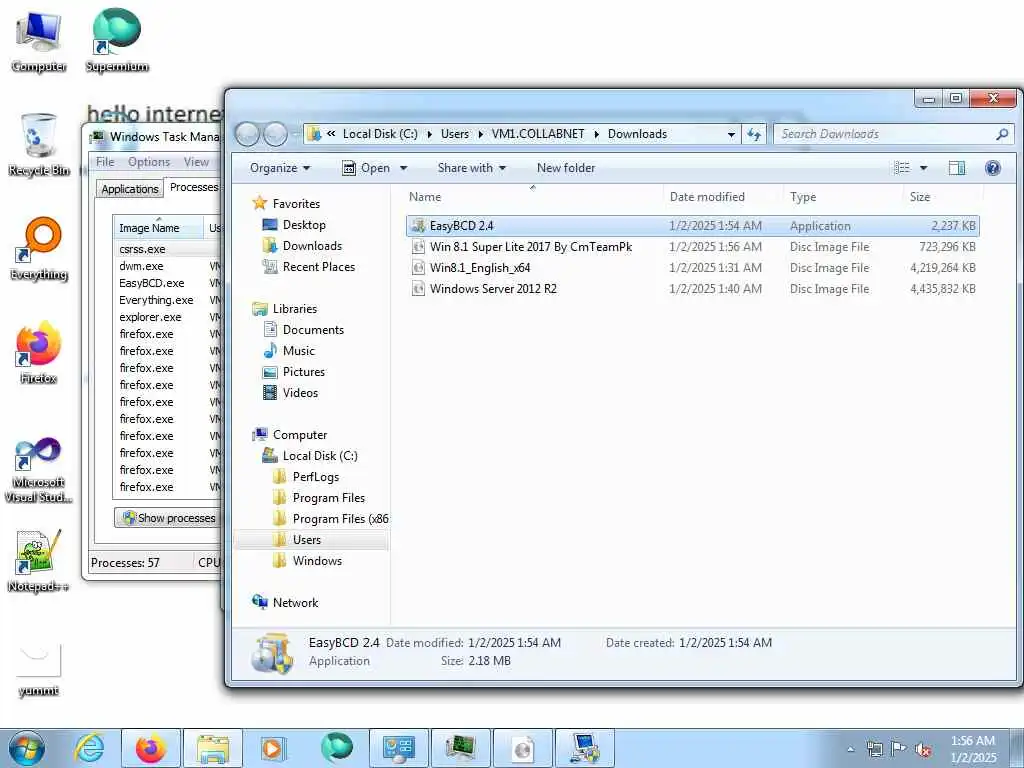Click the muted volume tray icon
The width and height of the screenshot is (1024, 768).
[x=923, y=749]
